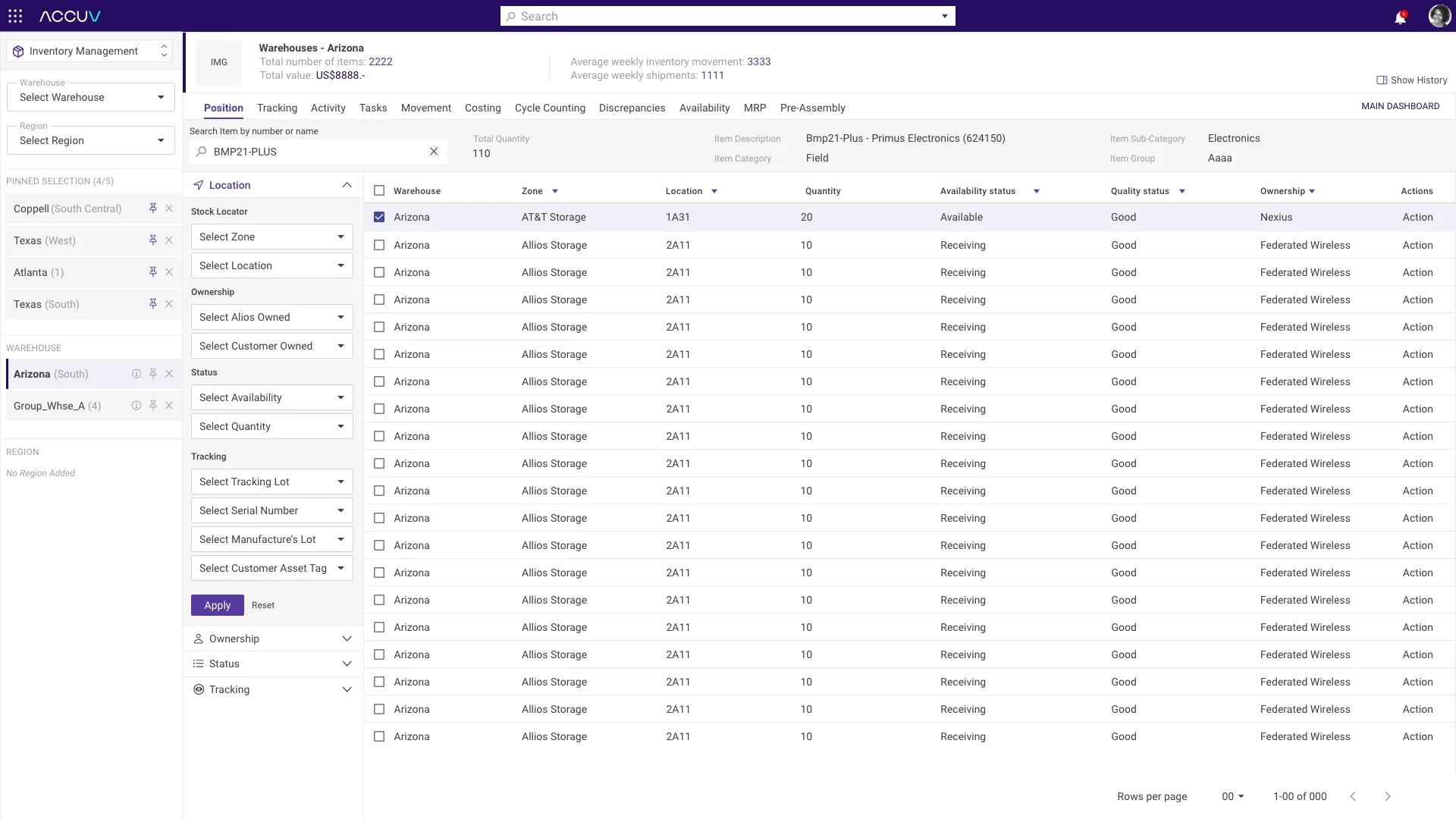Collapse the Location filter section

347,185
